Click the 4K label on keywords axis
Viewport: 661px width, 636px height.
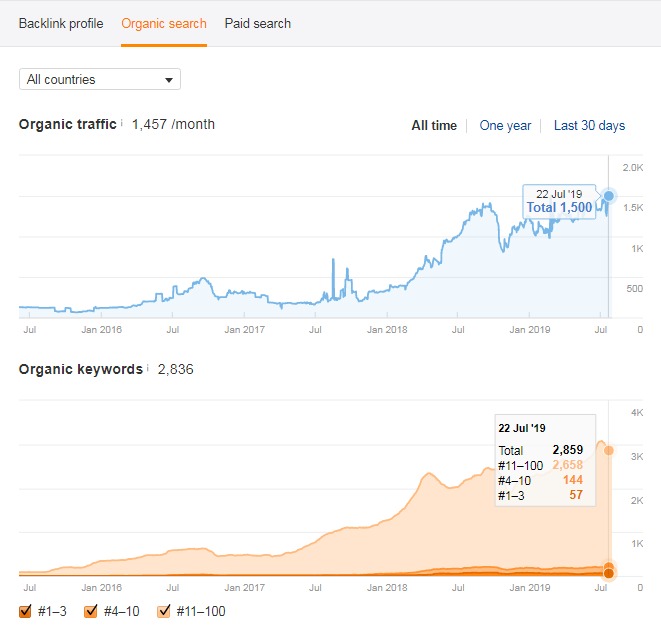click(637, 413)
